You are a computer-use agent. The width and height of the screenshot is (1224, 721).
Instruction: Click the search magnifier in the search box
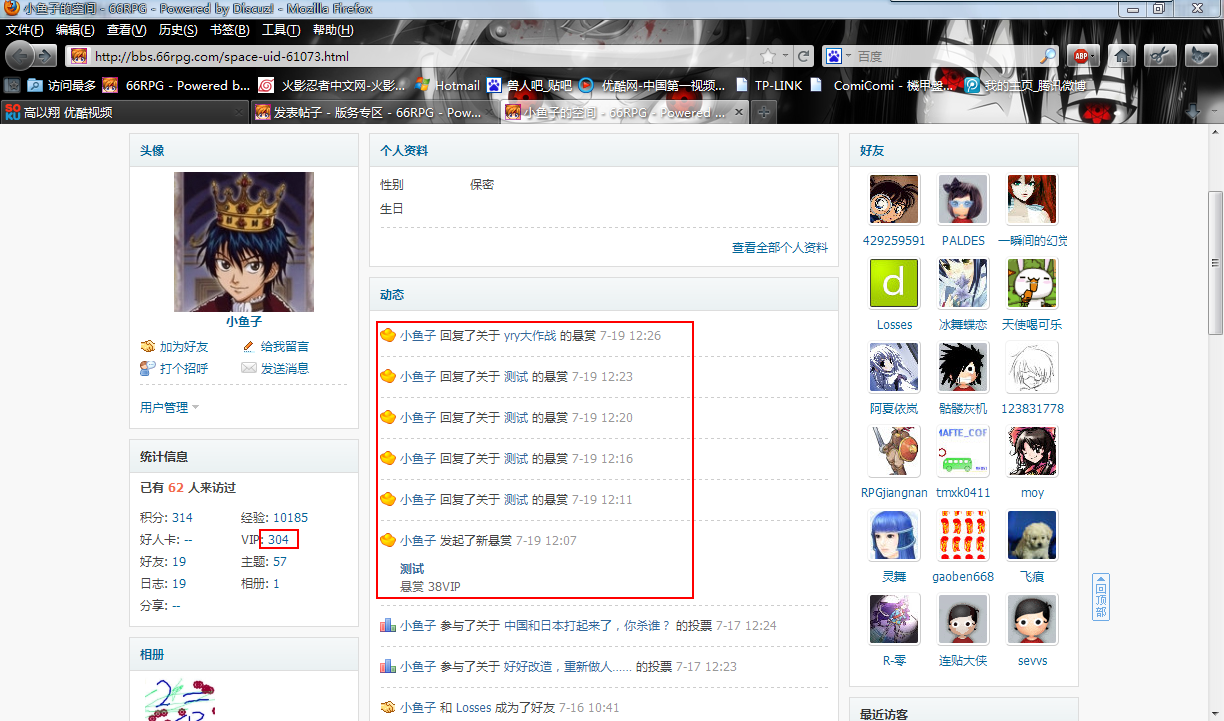click(x=1048, y=56)
